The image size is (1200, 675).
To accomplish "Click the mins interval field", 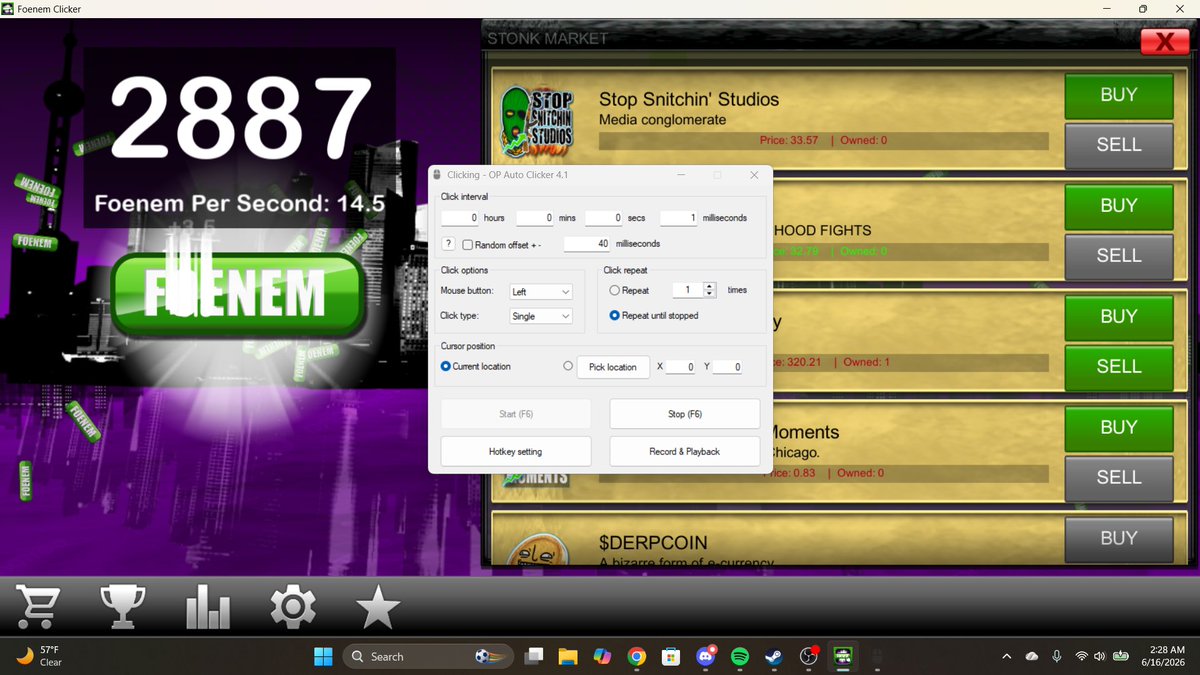I will [536, 217].
